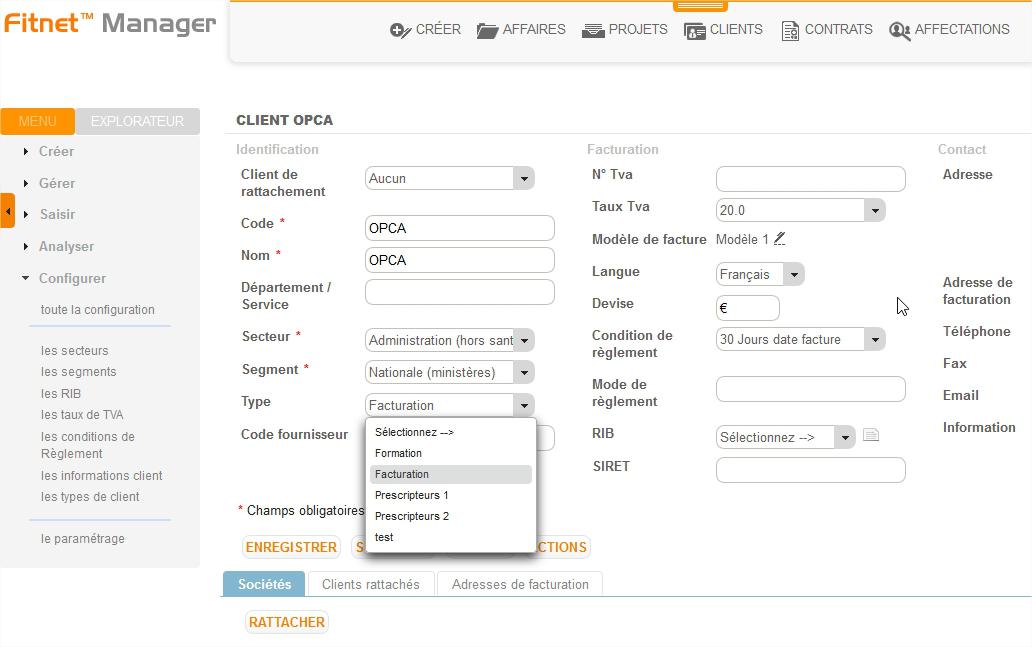Click the RIB details icon beside dropdown
Viewport: 1032px width, 647px height.
point(871,435)
